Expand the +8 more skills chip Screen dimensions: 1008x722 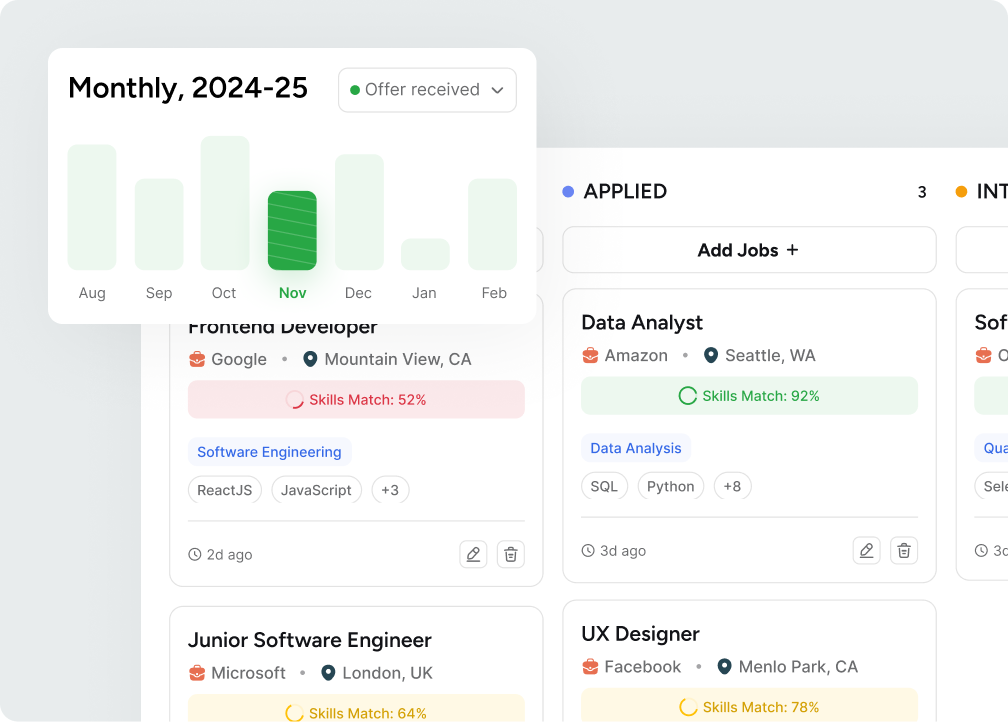point(732,486)
